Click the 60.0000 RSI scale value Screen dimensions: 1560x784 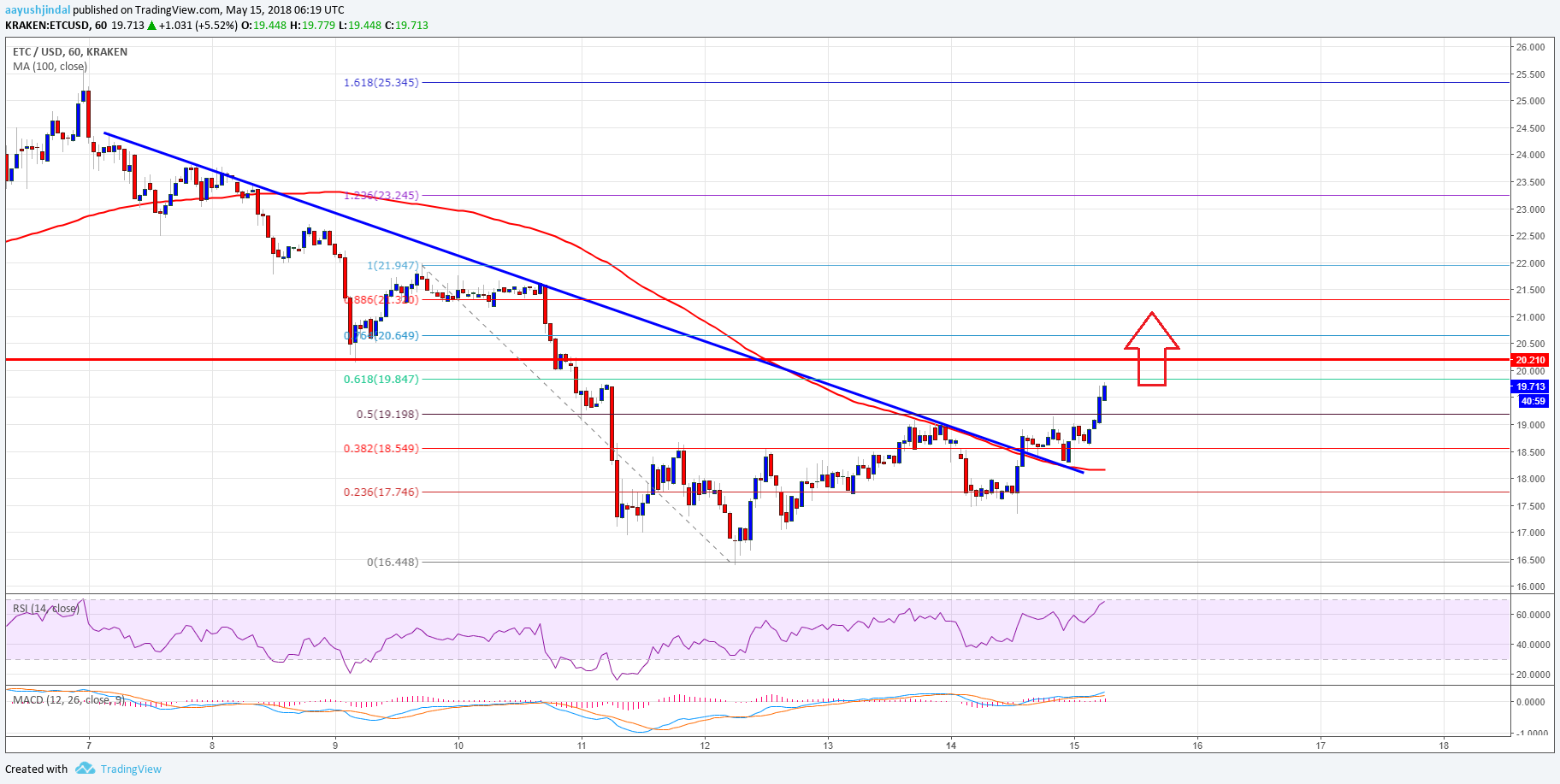point(1533,615)
